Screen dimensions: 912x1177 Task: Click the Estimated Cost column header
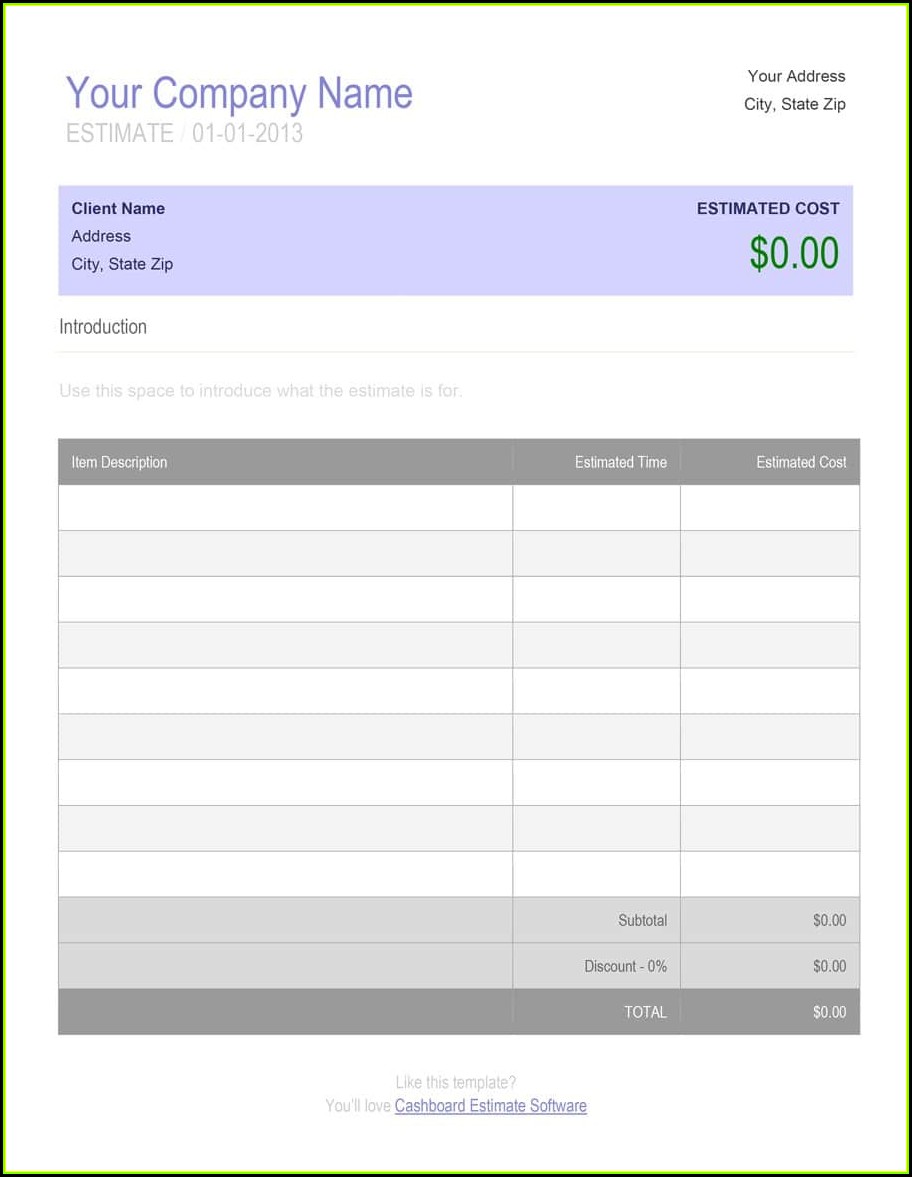[x=801, y=463]
